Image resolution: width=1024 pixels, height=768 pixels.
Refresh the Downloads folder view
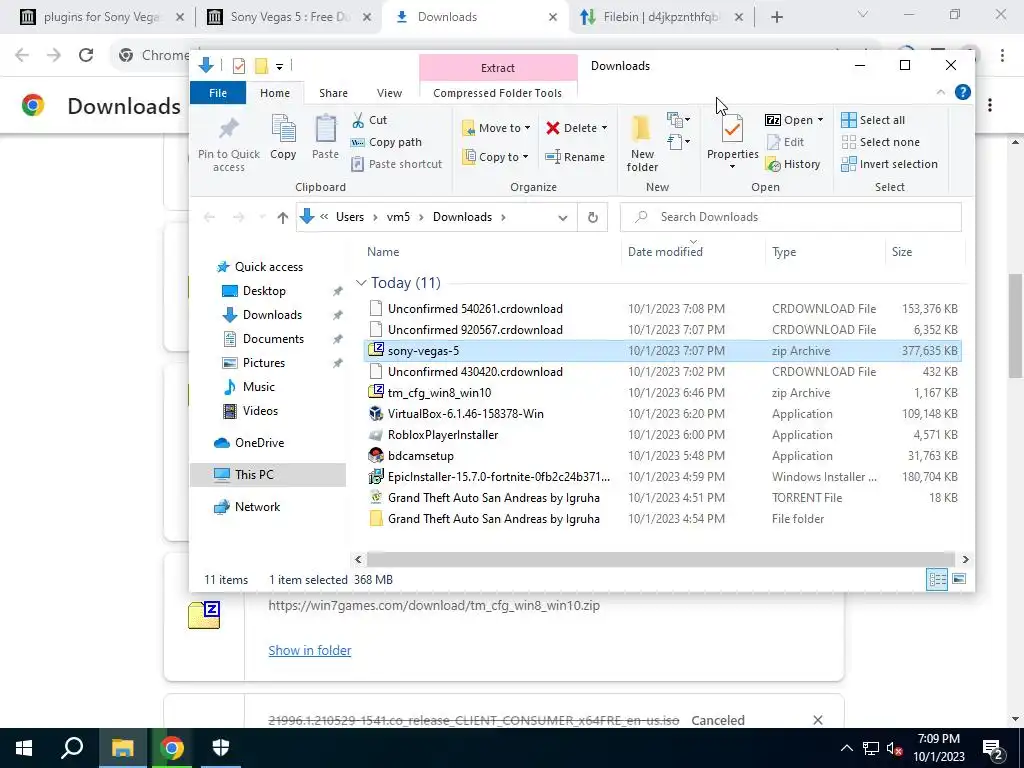592,217
